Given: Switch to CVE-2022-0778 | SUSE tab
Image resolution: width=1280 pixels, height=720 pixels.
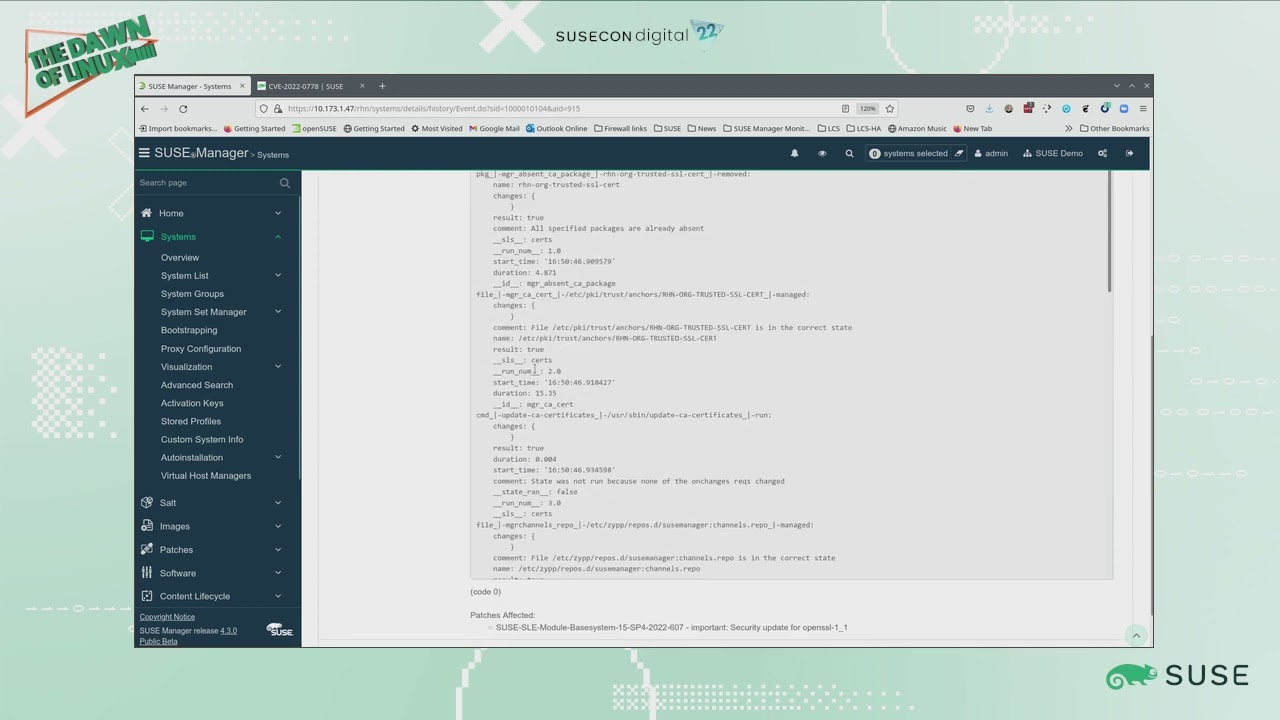Looking at the screenshot, I should point(306,86).
